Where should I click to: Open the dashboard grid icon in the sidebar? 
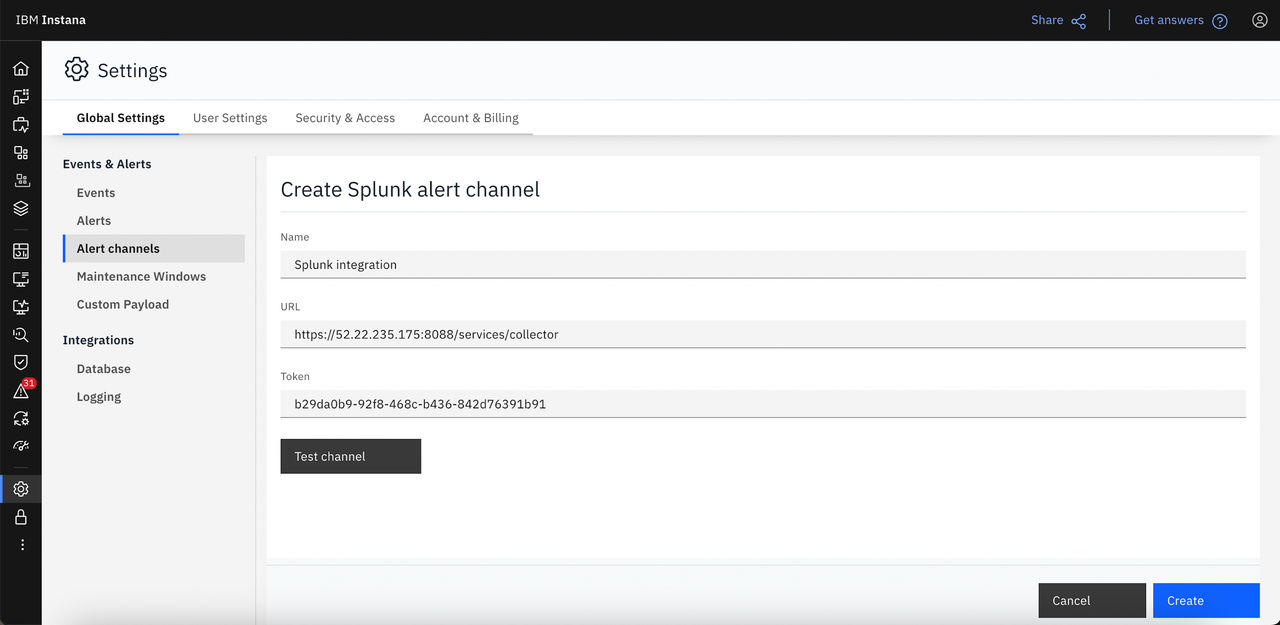pos(21,251)
